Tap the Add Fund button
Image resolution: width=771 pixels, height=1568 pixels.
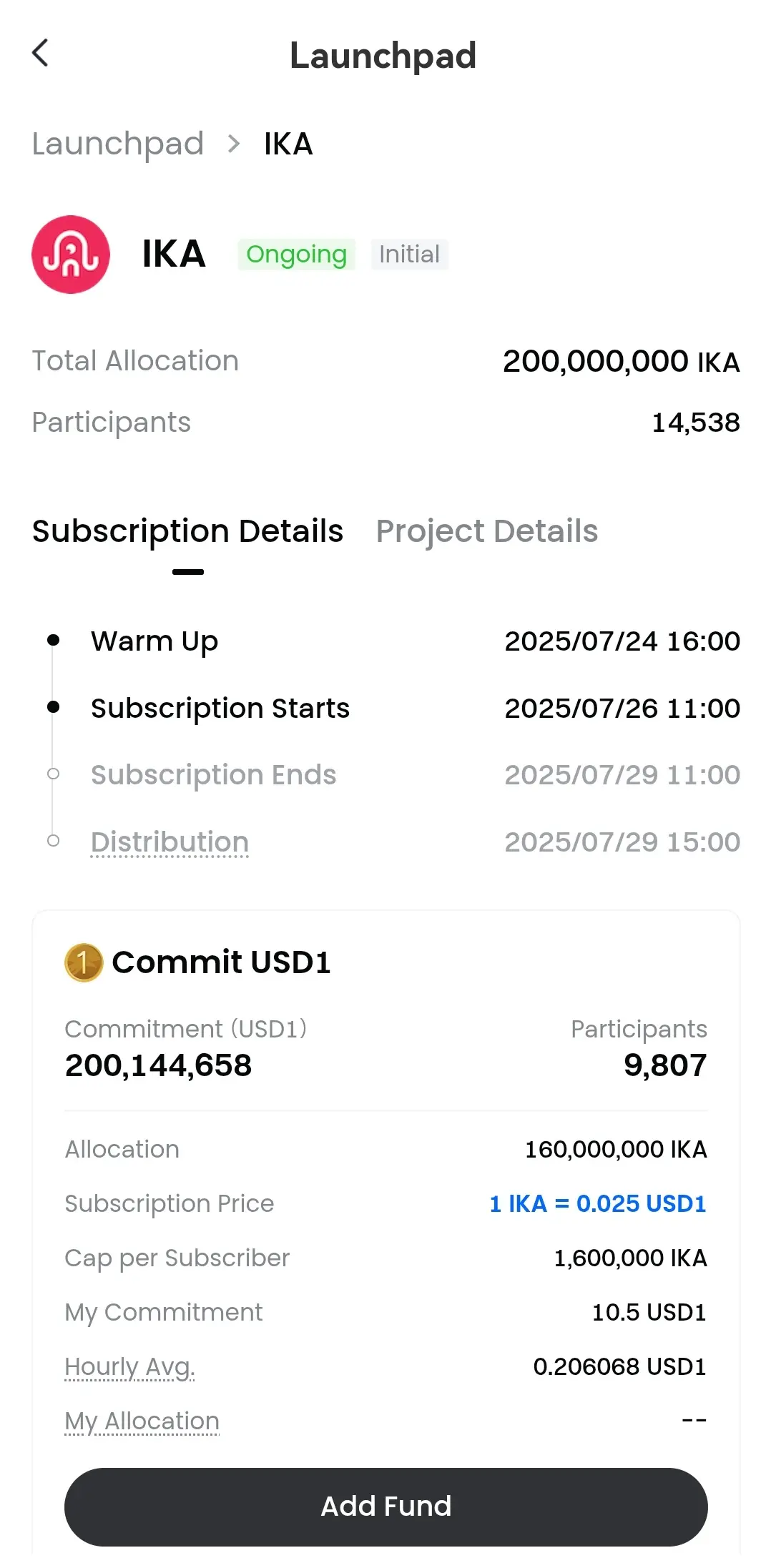tap(386, 1507)
